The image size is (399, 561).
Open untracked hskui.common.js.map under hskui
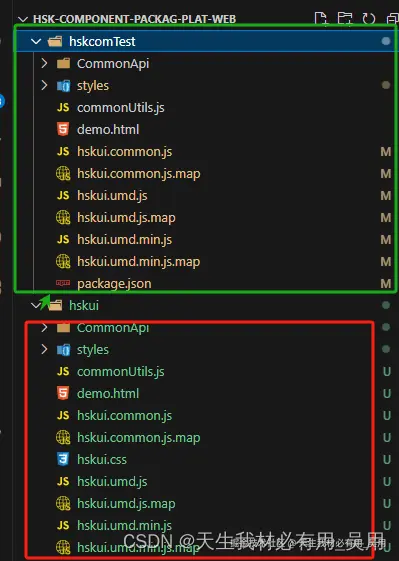point(138,438)
